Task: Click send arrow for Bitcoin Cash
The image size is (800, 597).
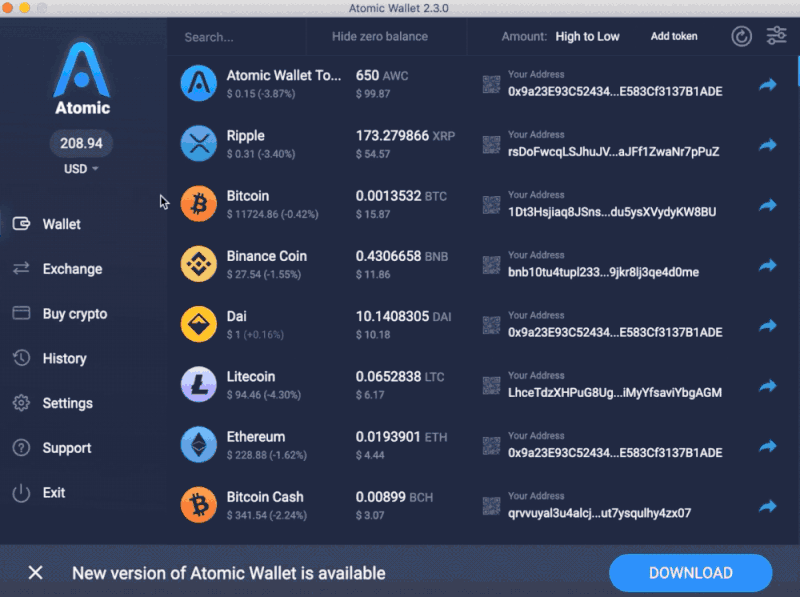Action: 767,506
